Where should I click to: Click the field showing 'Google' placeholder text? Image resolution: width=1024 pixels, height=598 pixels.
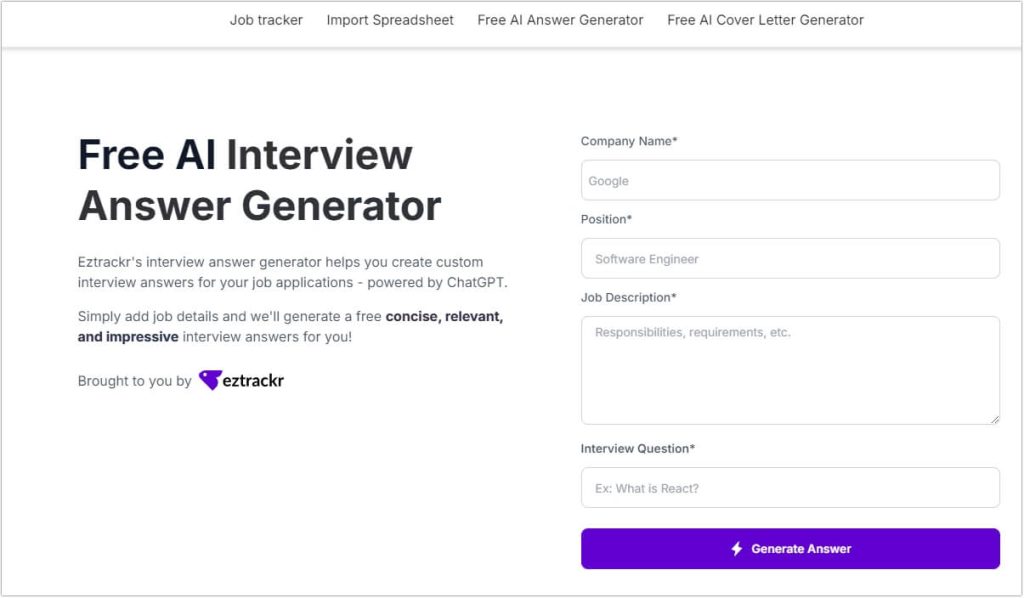[790, 180]
